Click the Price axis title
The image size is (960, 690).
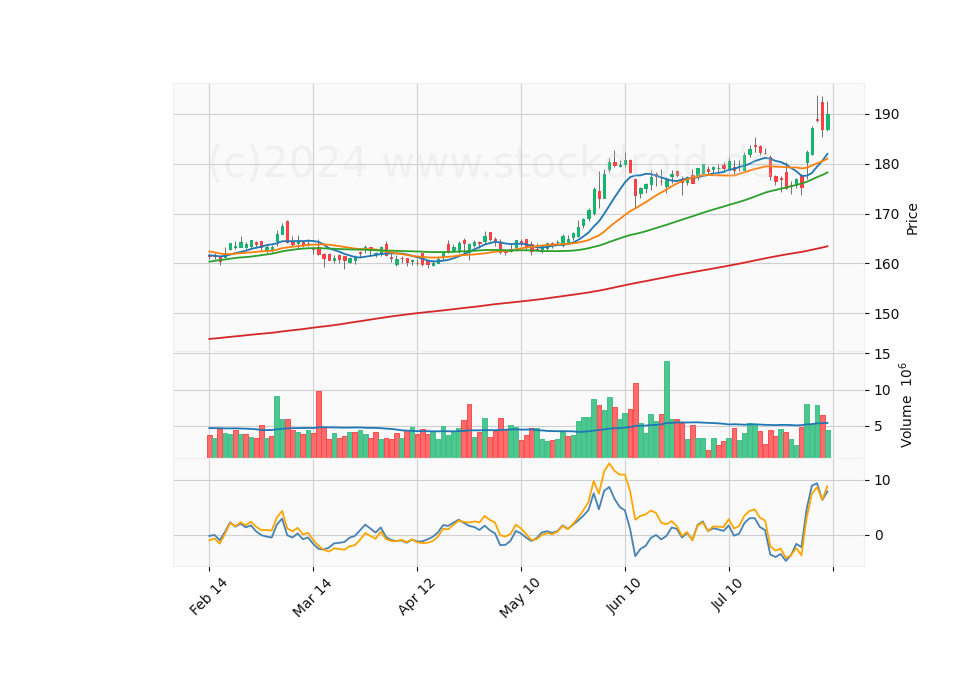pyautogui.click(x=912, y=219)
